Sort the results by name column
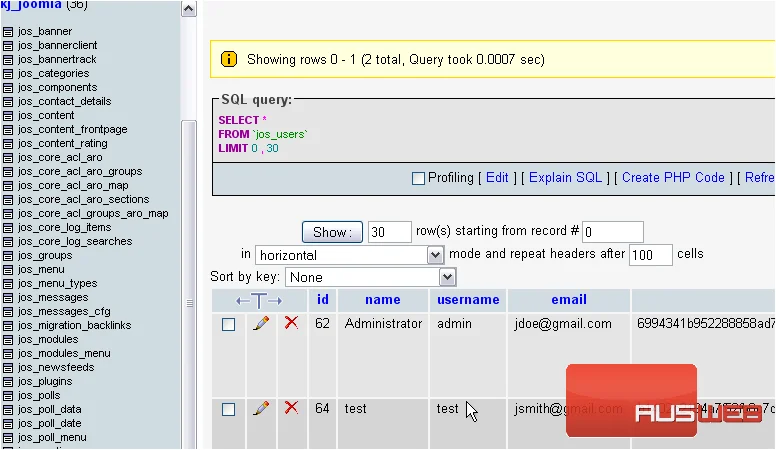 [x=383, y=300]
